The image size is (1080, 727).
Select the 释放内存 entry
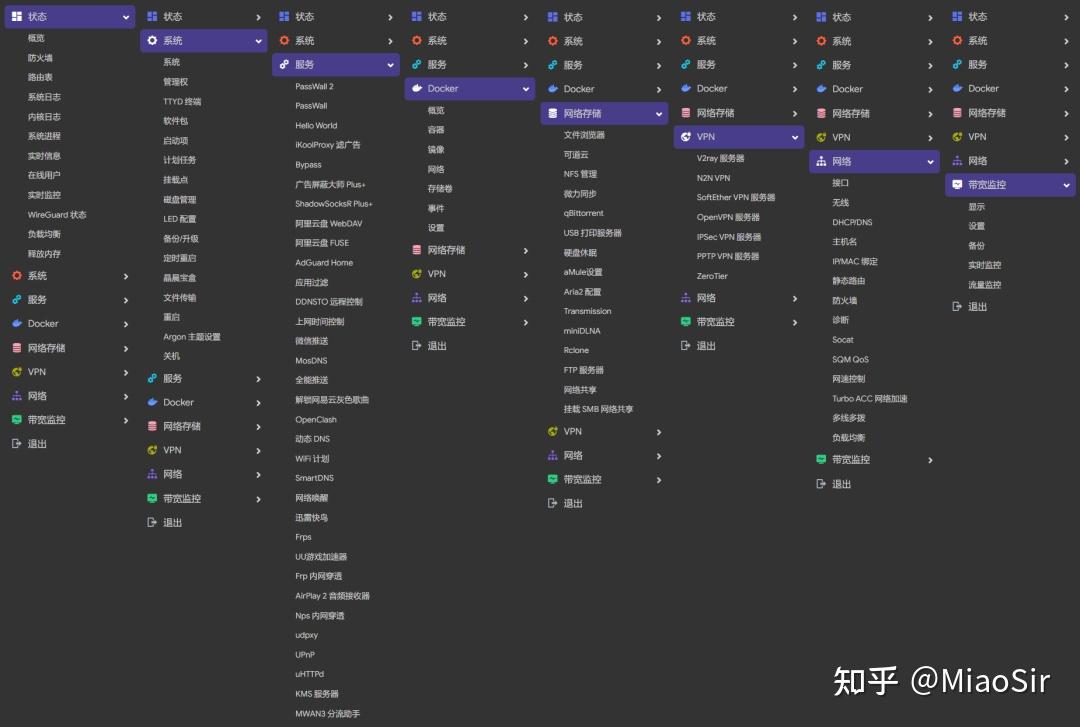pos(44,254)
